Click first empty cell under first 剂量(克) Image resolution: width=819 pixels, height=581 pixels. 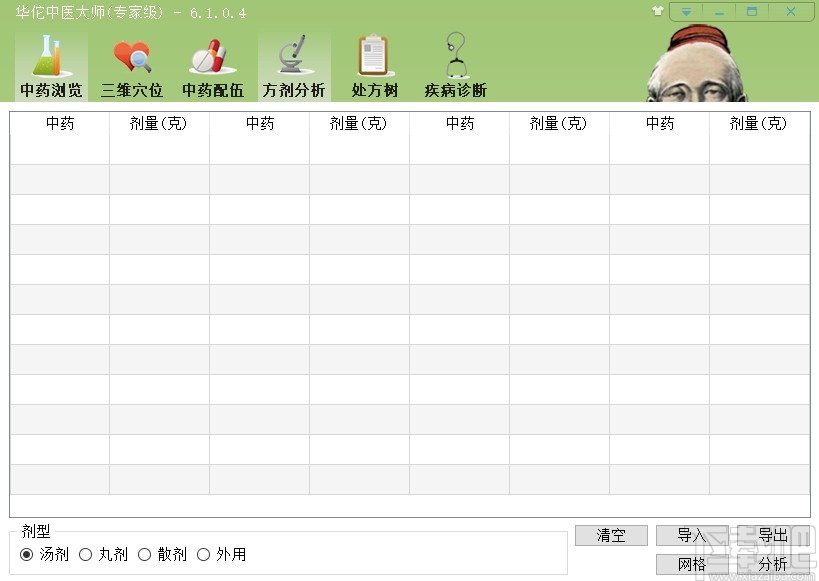(x=159, y=149)
